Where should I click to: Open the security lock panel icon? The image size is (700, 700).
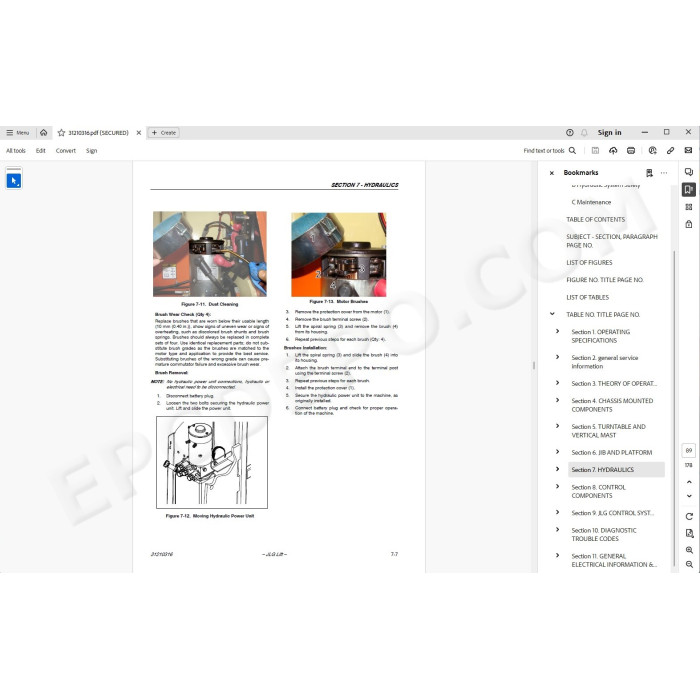689,224
